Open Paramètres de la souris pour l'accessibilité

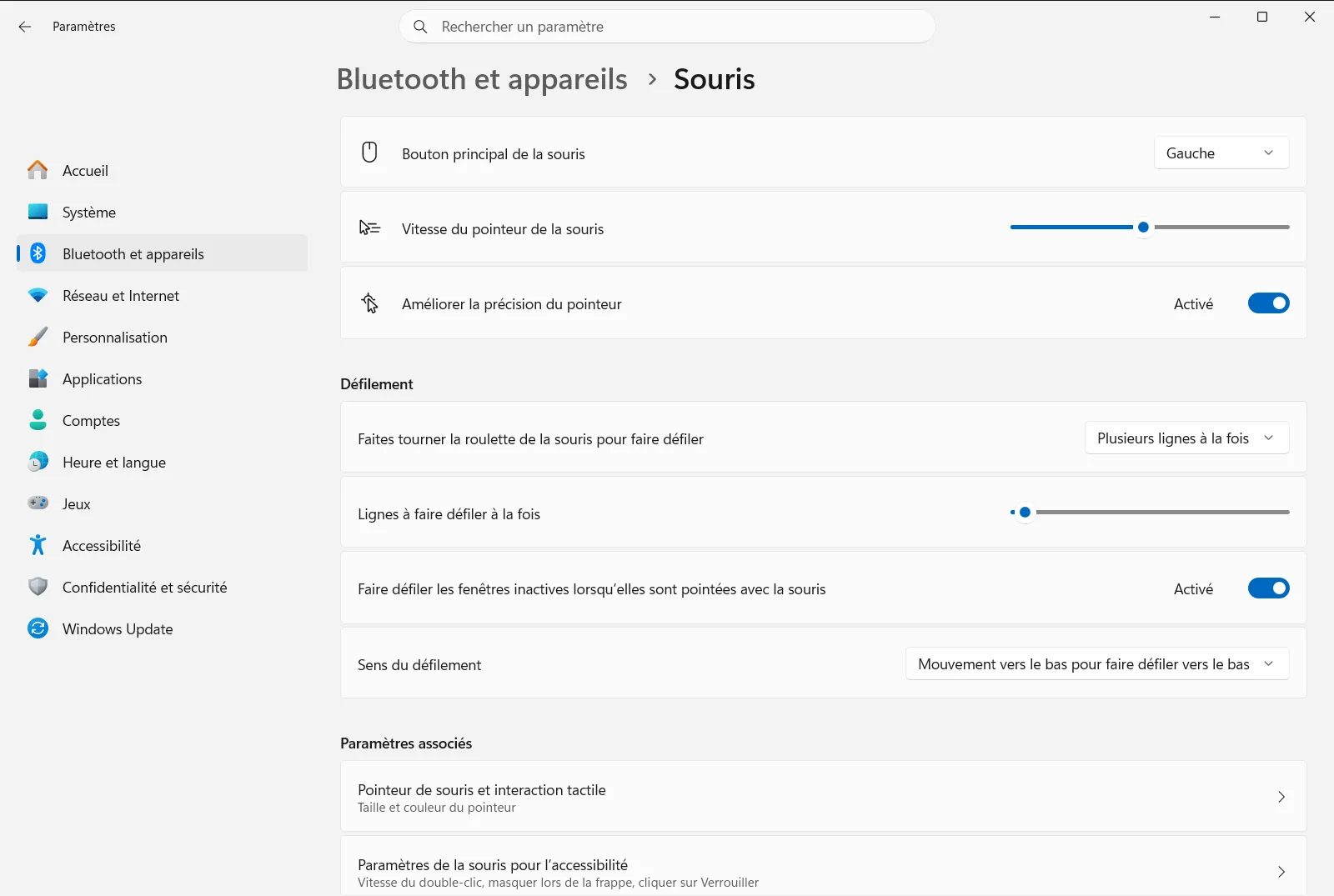click(x=823, y=866)
